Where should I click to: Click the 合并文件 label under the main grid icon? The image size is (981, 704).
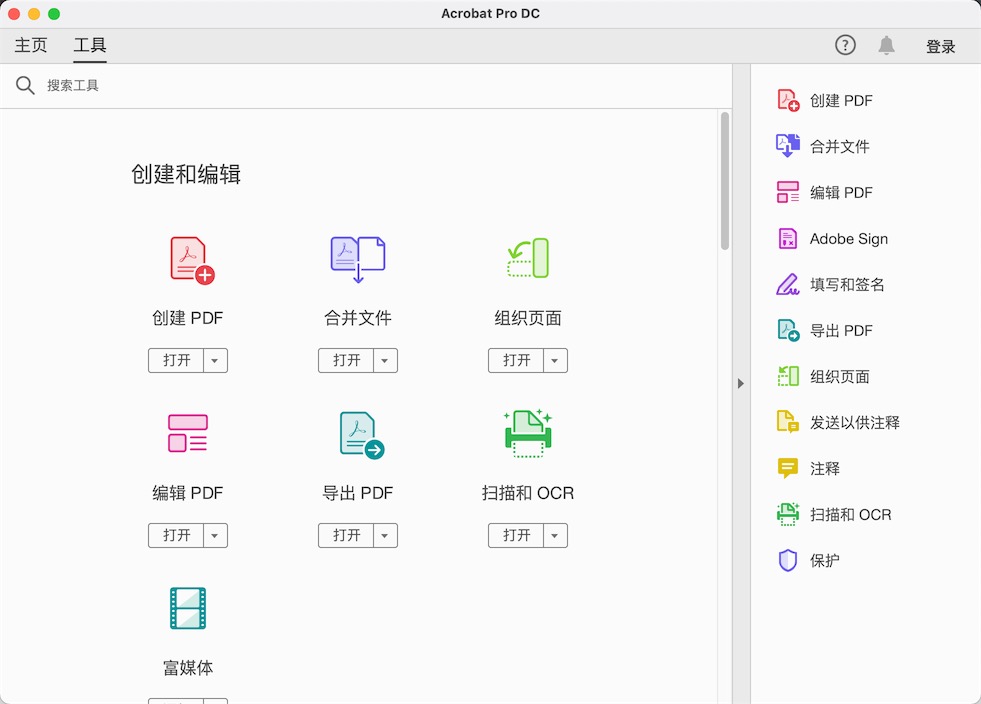358,318
